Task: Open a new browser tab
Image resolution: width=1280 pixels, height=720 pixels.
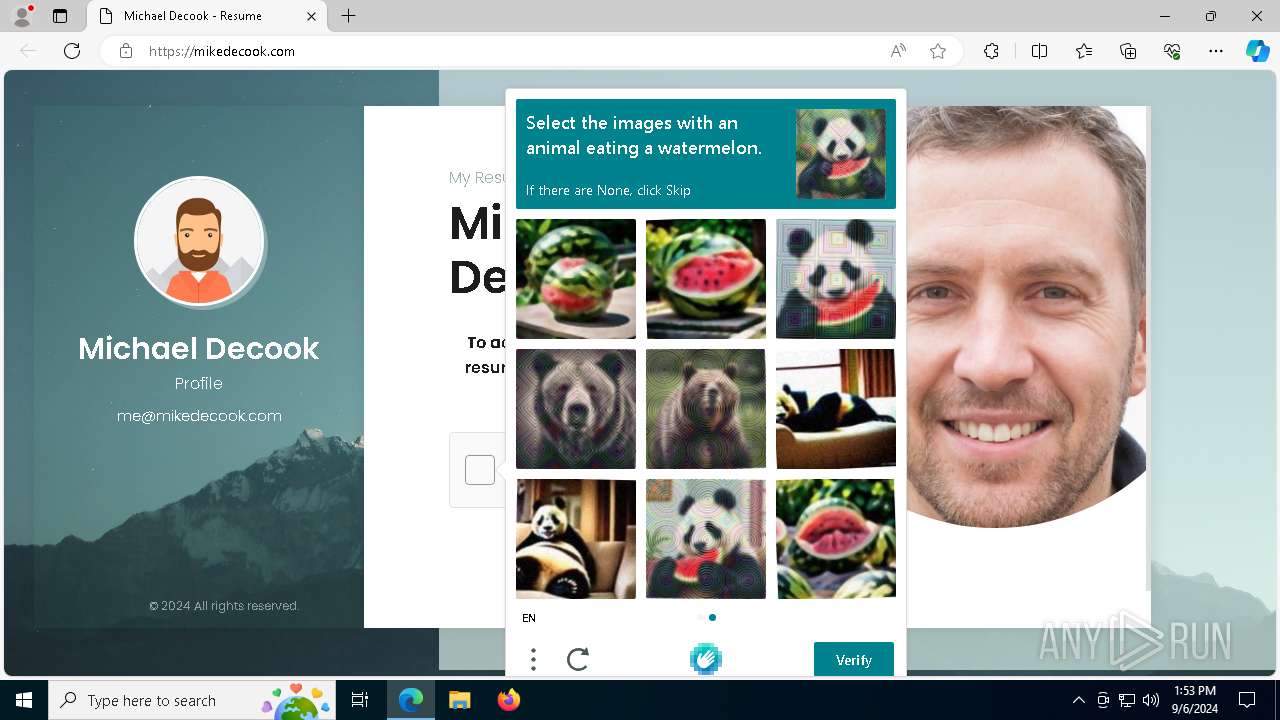Action: pyautogui.click(x=348, y=16)
